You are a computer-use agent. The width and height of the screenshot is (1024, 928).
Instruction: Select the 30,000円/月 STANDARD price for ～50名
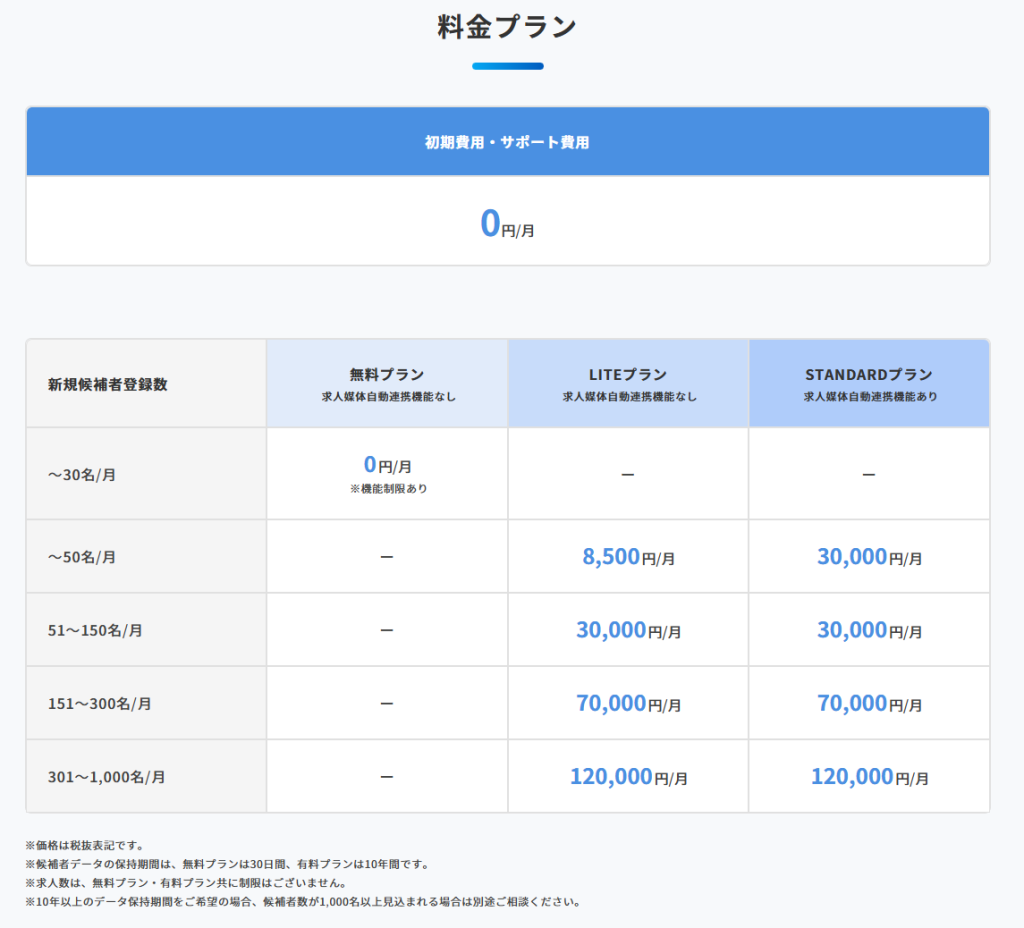click(868, 556)
